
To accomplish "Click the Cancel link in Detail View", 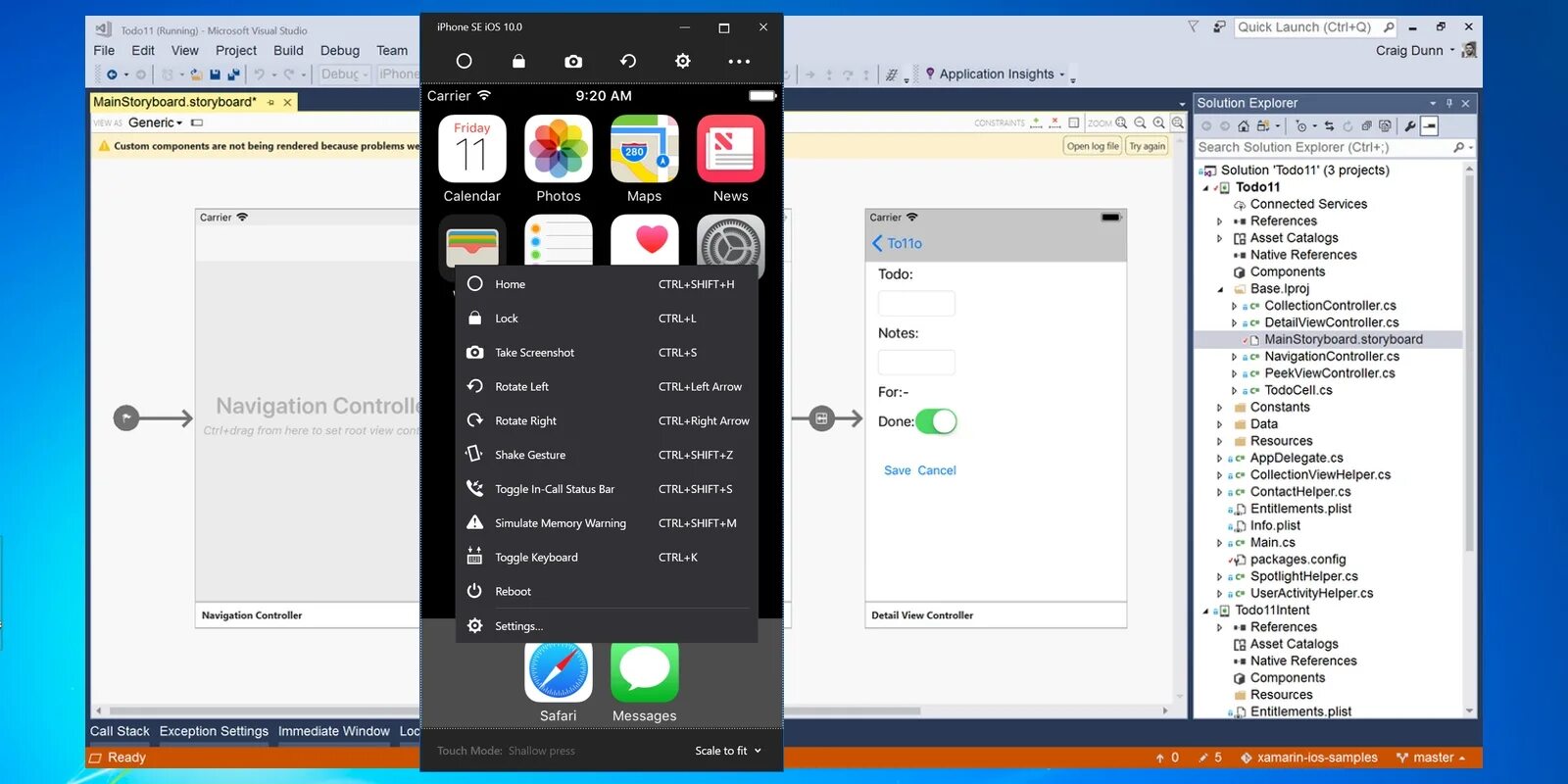I will click(x=937, y=470).
